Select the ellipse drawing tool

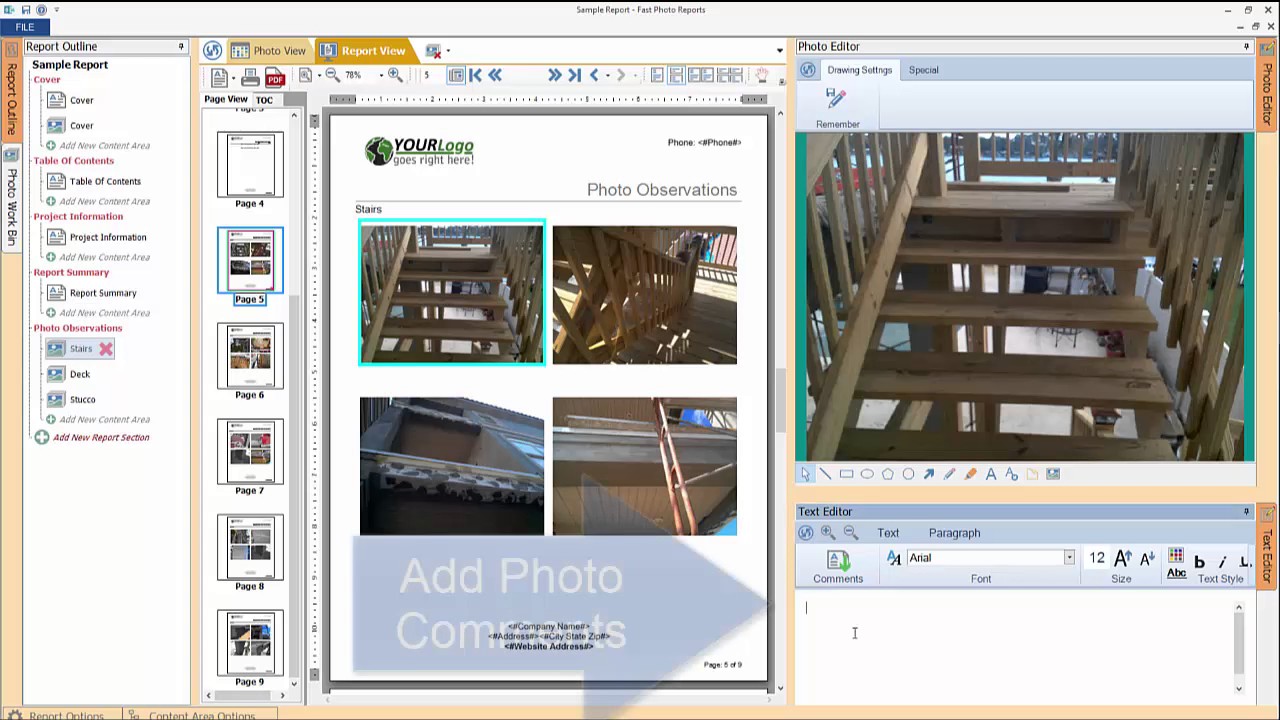[867, 474]
